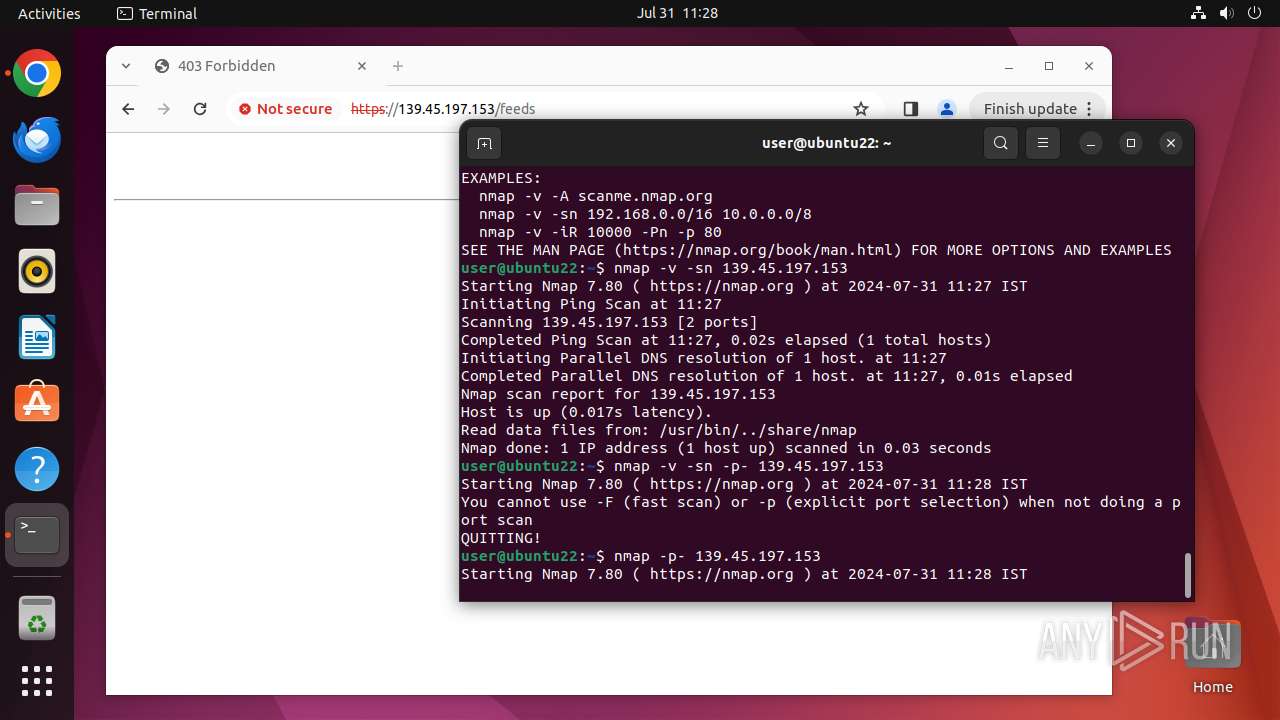
Task: Select the Terminal icon in the dock
Action: pyautogui.click(x=37, y=535)
